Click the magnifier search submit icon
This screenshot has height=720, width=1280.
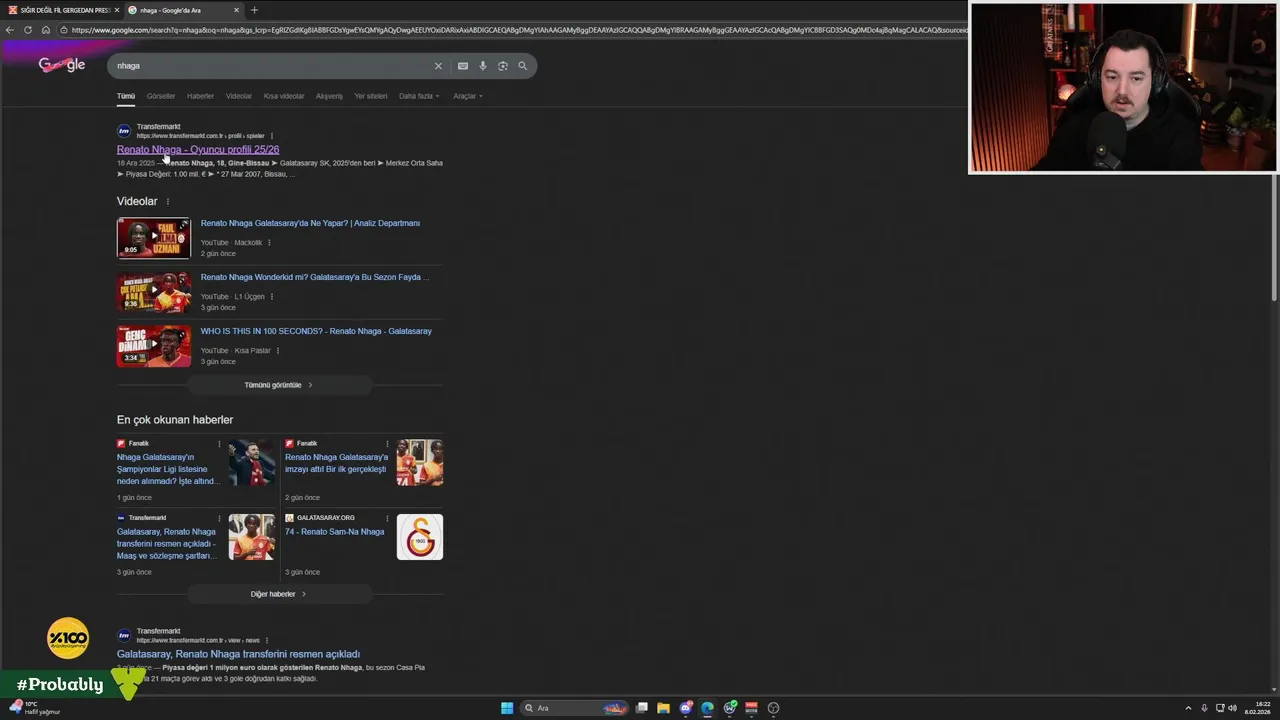(522, 66)
